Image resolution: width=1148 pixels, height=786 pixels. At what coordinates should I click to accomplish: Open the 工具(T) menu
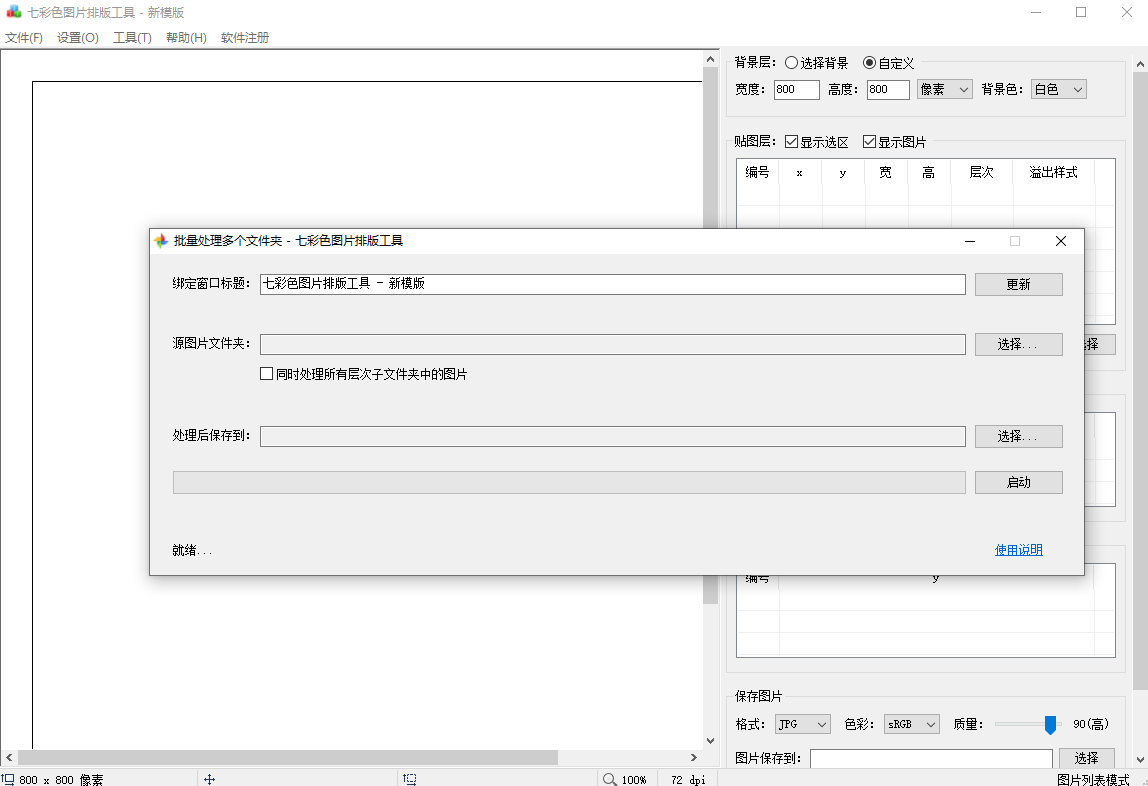point(131,37)
